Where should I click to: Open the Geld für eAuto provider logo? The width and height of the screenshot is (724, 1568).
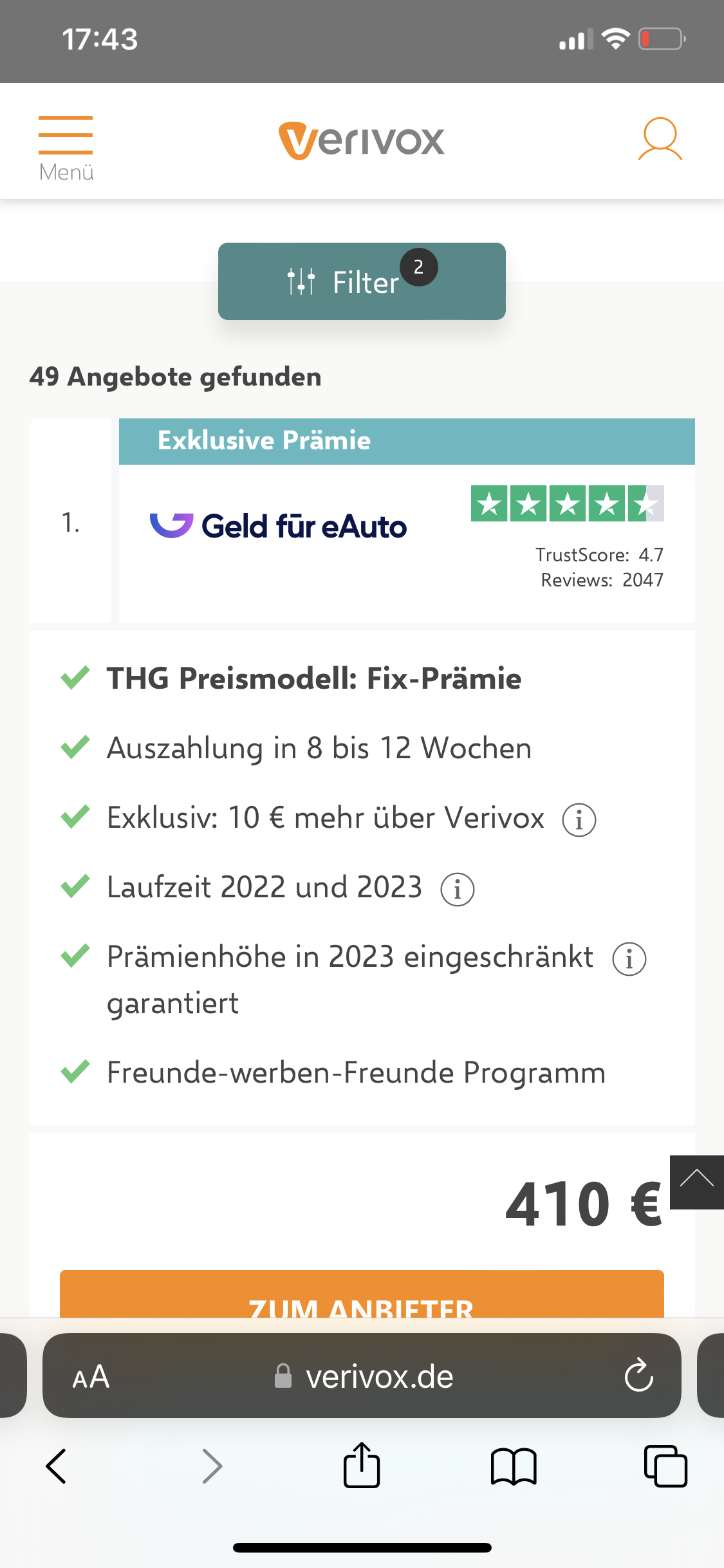click(279, 526)
